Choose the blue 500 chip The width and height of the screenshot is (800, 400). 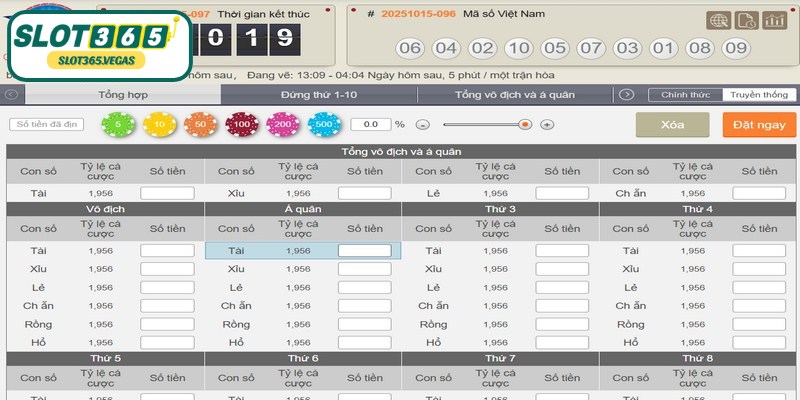325,124
